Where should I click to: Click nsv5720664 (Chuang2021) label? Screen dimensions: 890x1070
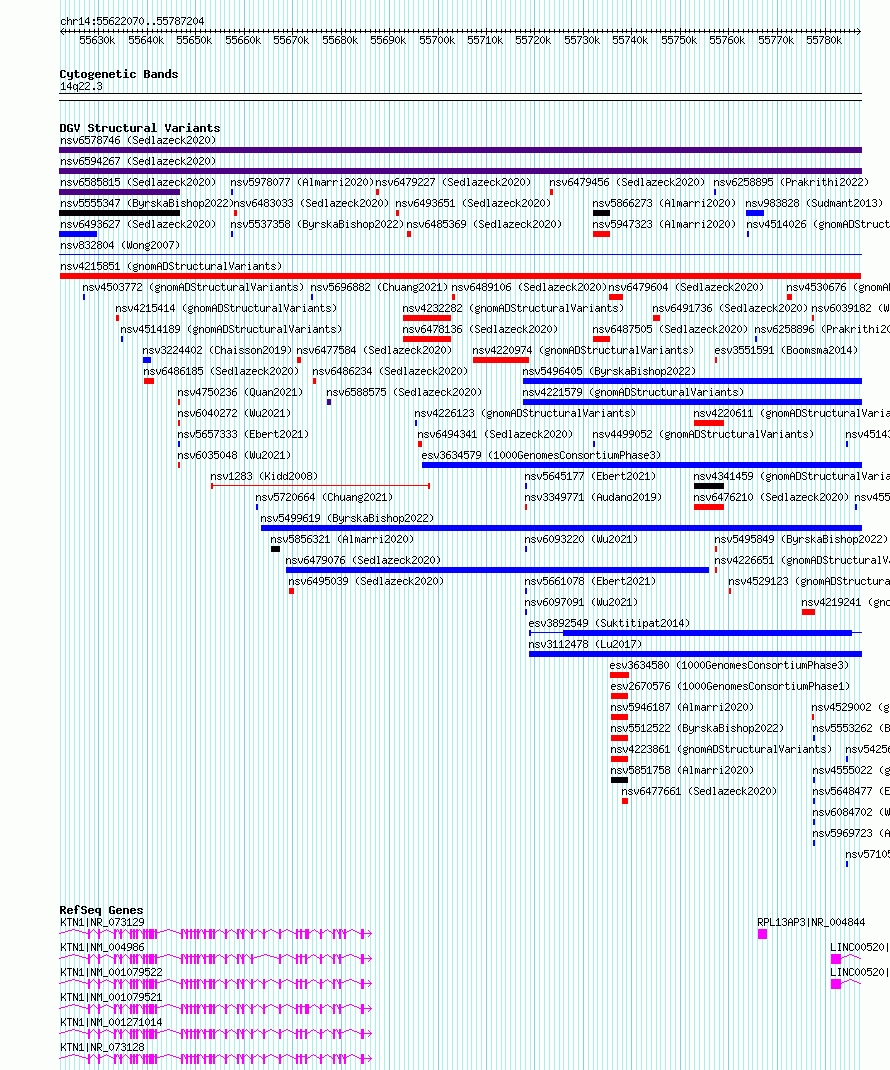pyautogui.click(x=324, y=498)
